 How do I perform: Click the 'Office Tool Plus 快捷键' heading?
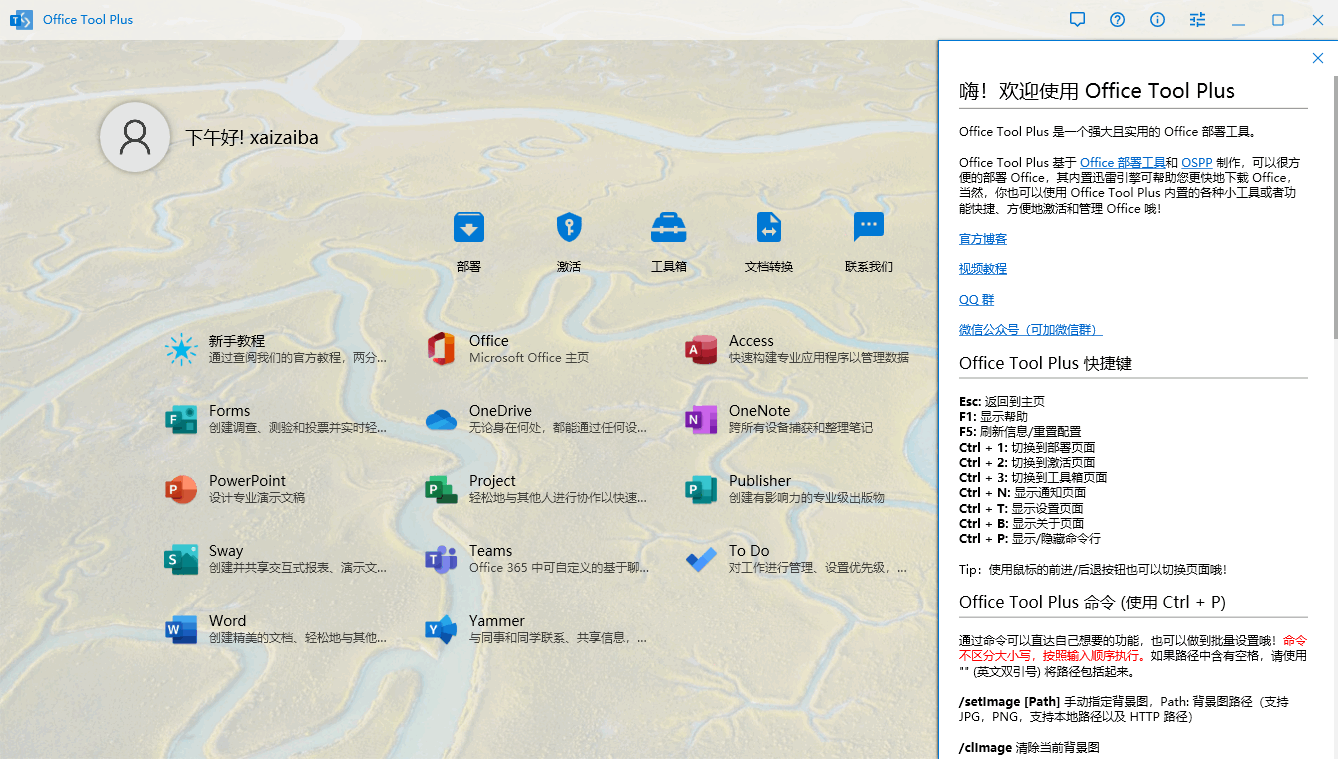(1045, 363)
